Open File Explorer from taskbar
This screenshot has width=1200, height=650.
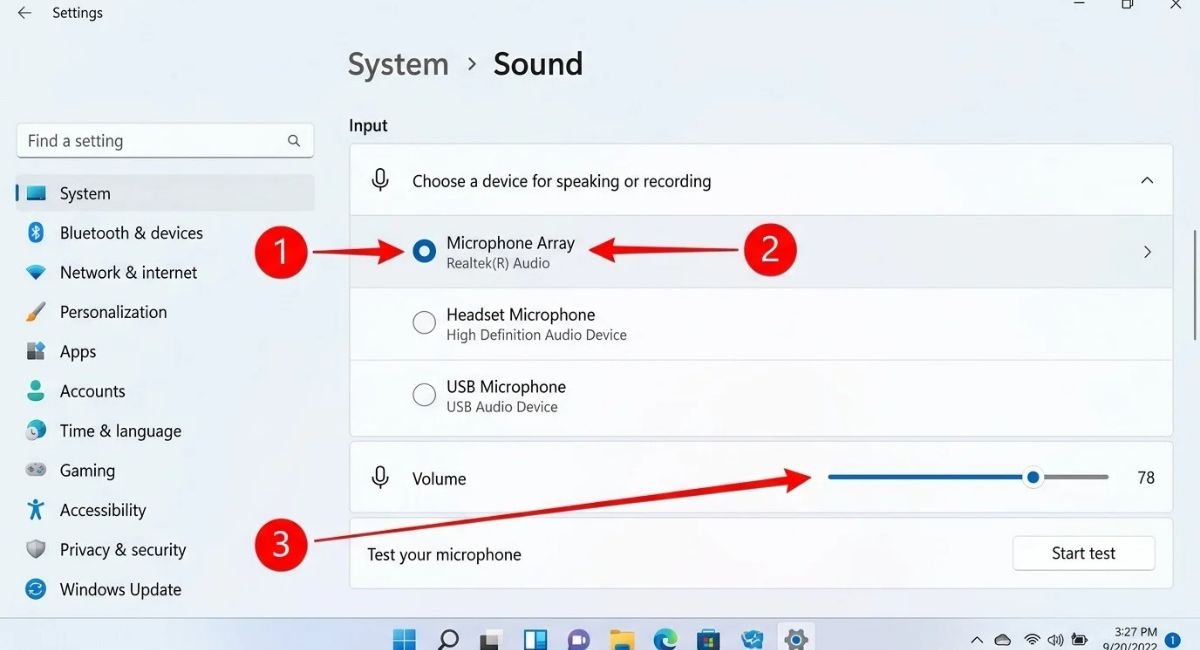point(622,638)
